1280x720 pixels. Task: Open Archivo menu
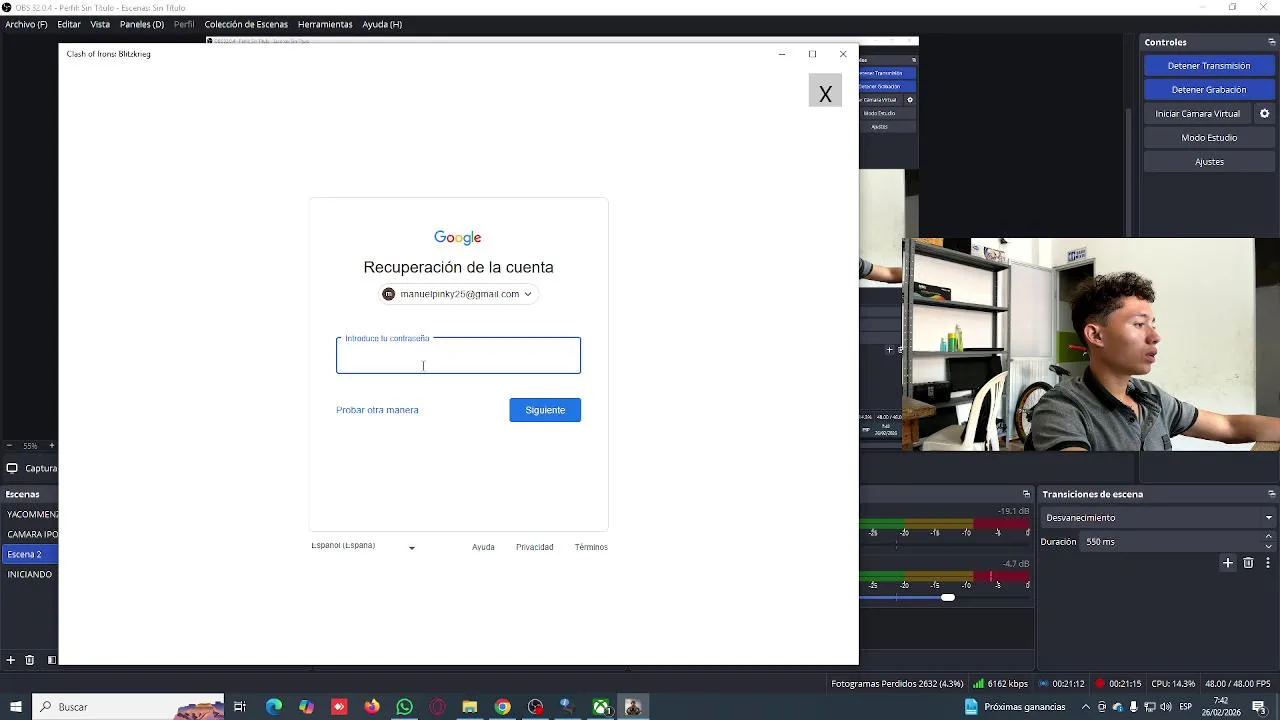pyautogui.click(x=26, y=24)
